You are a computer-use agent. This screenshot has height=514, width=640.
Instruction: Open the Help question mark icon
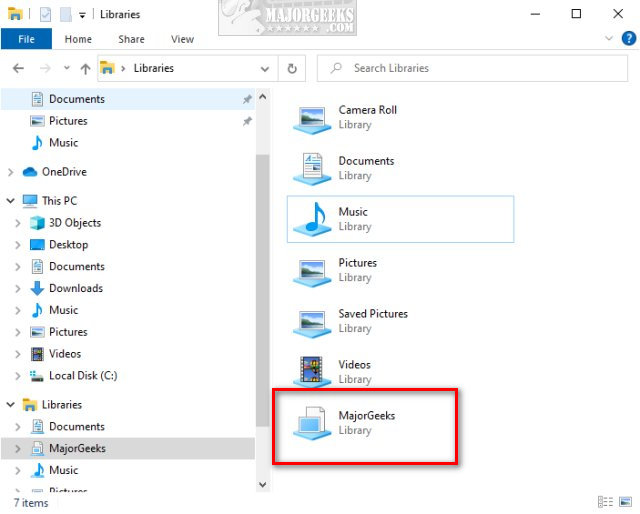(x=629, y=39)
